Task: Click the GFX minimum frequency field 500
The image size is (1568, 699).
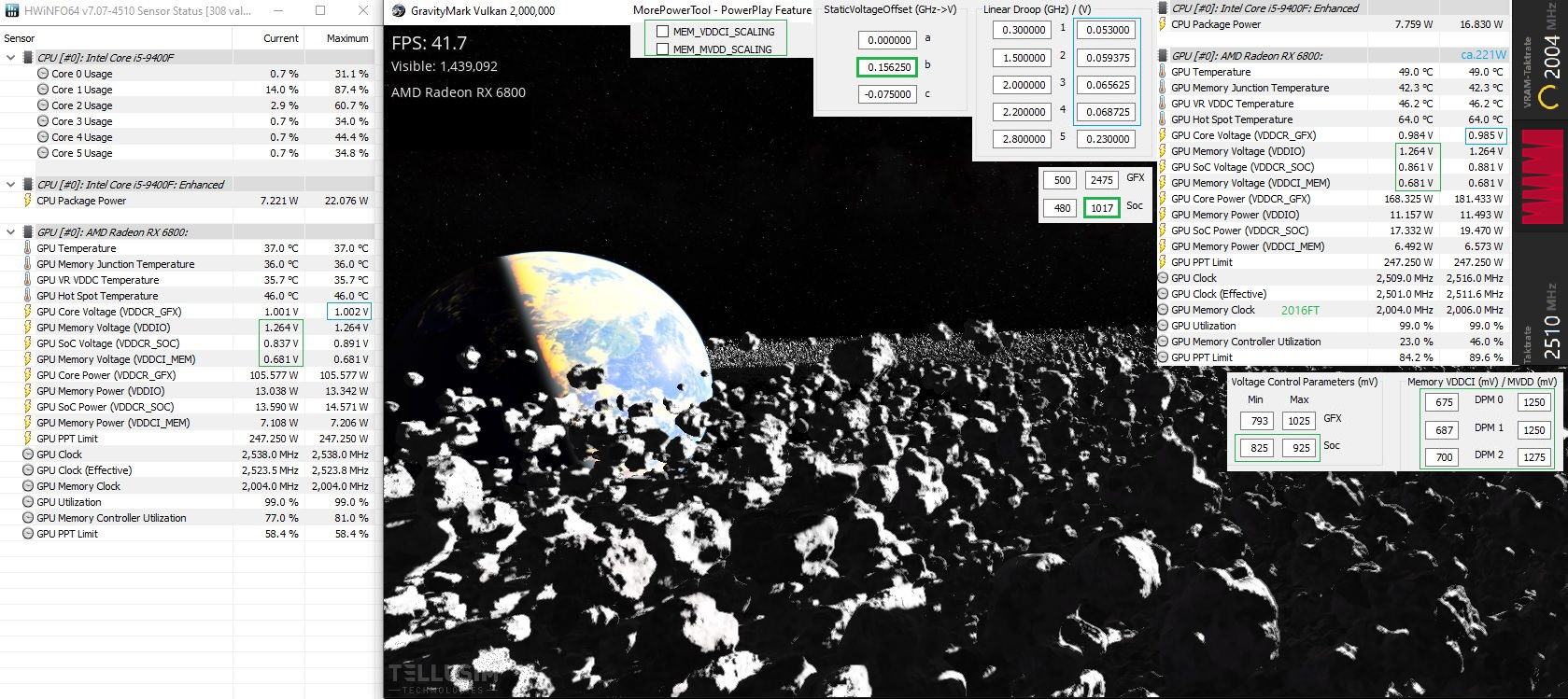Action: click(x=1062, y=181)
